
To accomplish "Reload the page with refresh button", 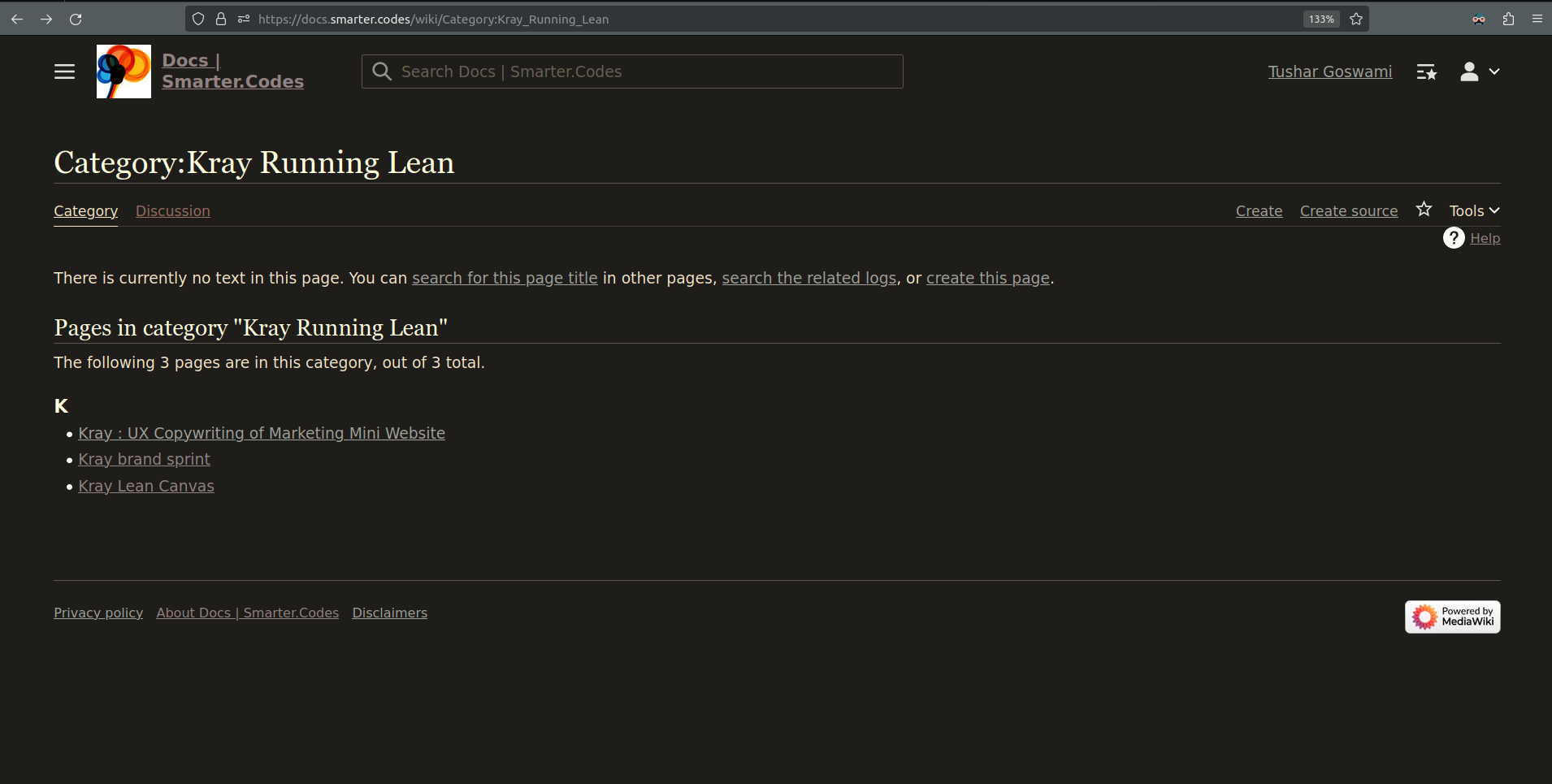I will 76,19.
